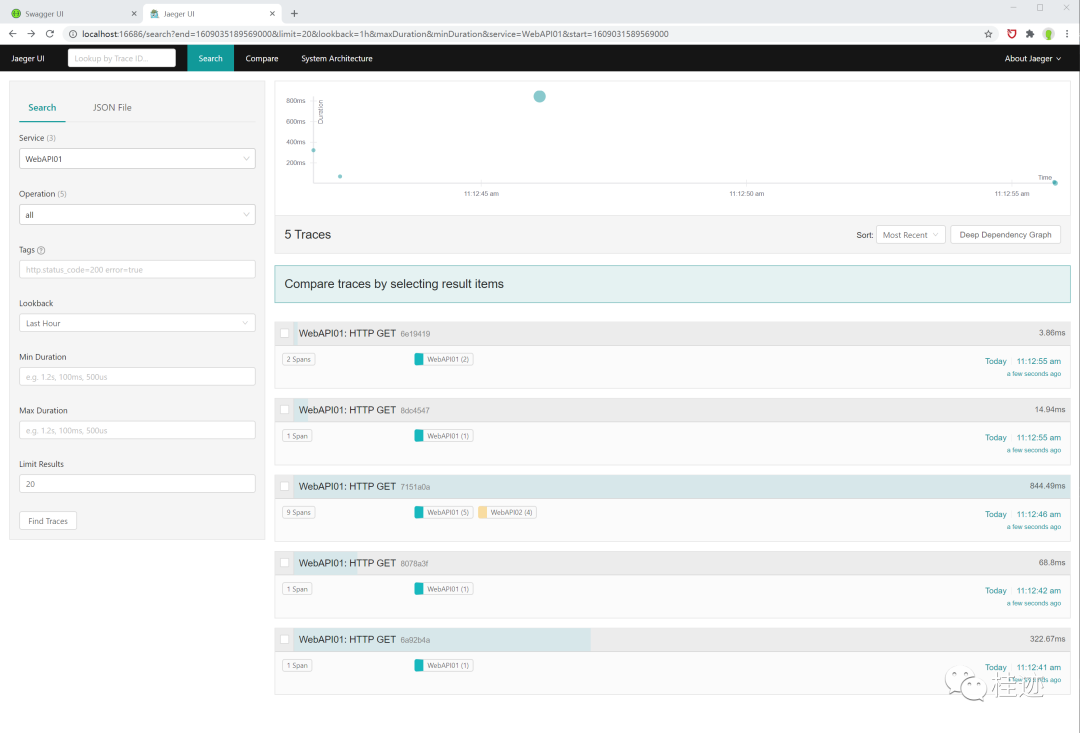1080x733 pixels.
Task: Click the large 800ms trace dot in chart
Action: (539, 96)
